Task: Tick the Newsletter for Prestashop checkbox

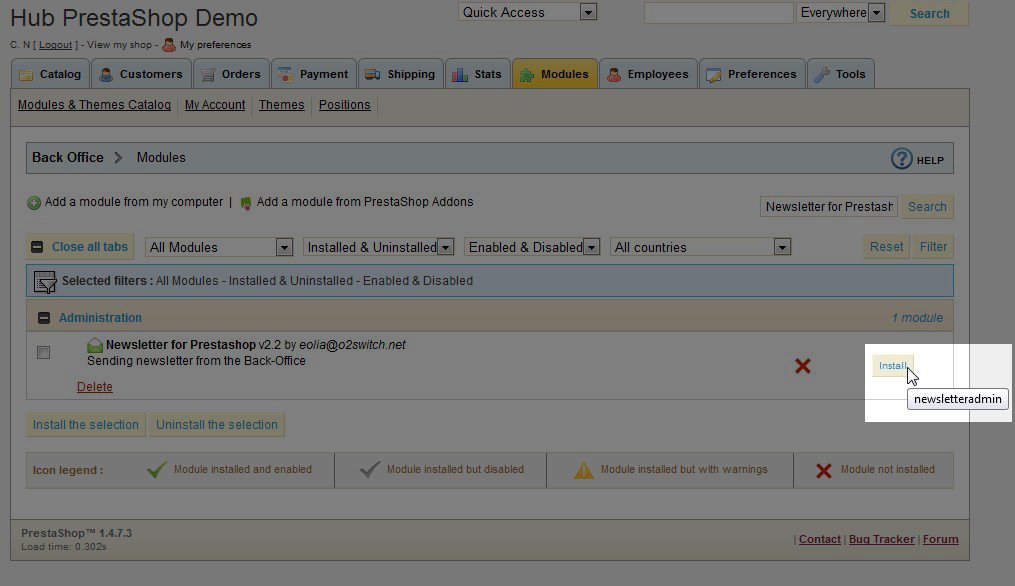Action: [43, 353]
